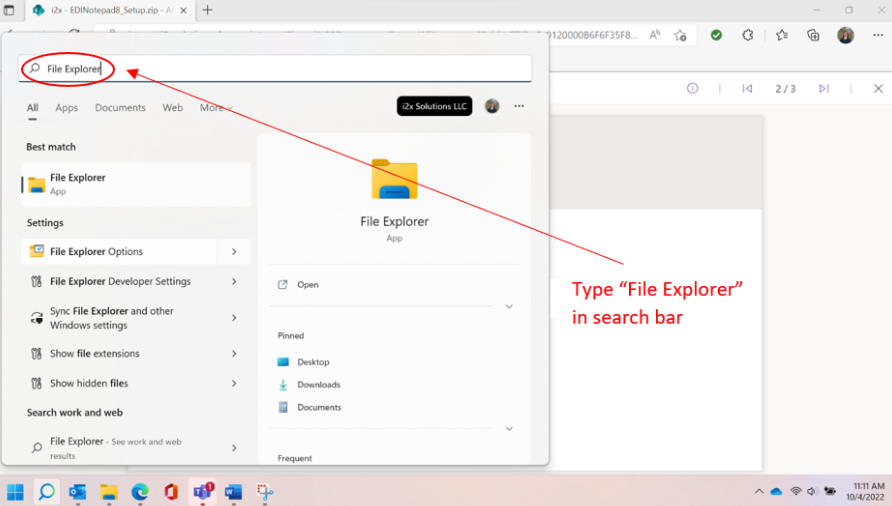Open Edge Collections icon
This screenshot has width=892, height=506.
point(813,35)
